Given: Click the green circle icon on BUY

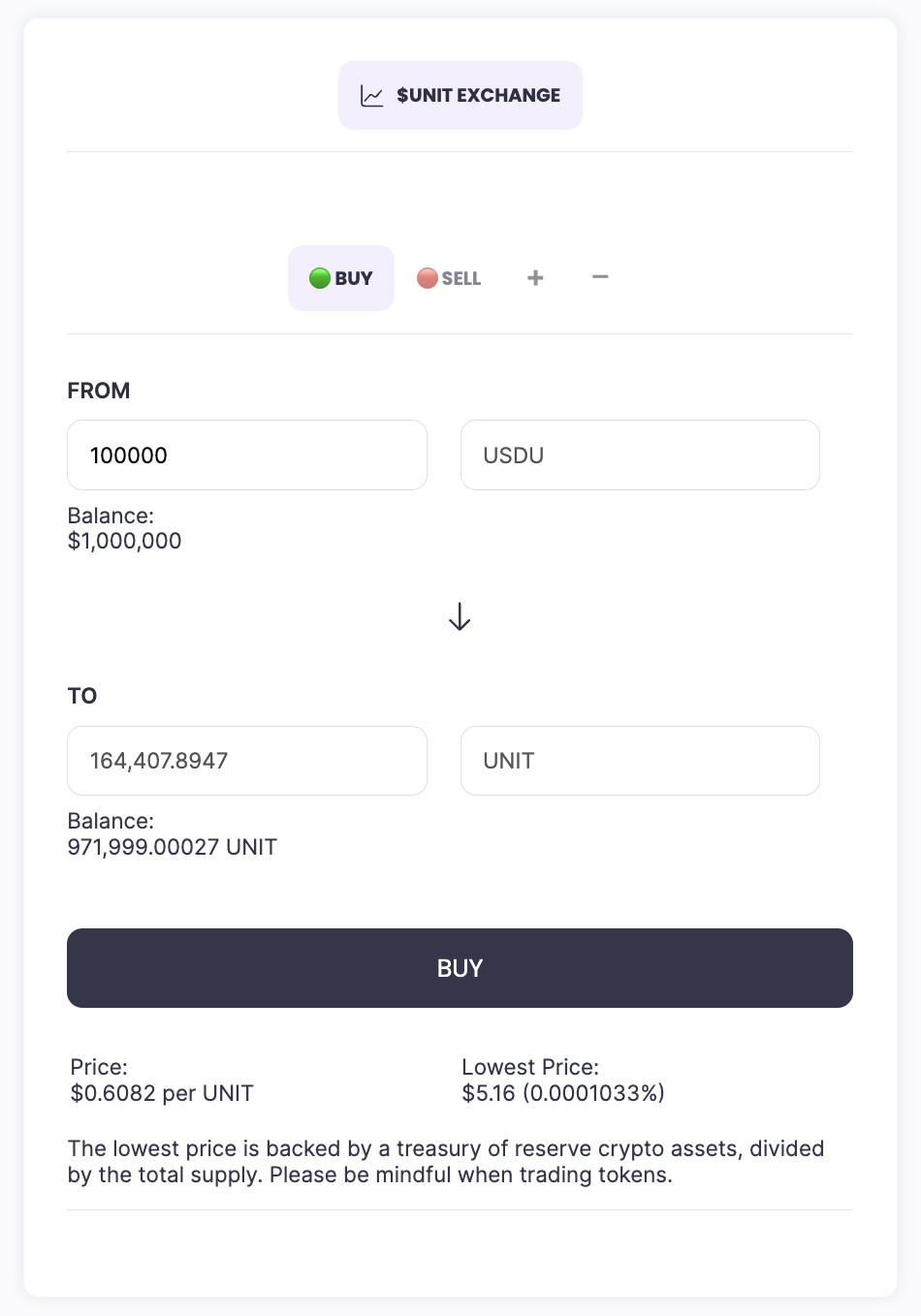Looking at the screenshot, I should tap(320, 278).
